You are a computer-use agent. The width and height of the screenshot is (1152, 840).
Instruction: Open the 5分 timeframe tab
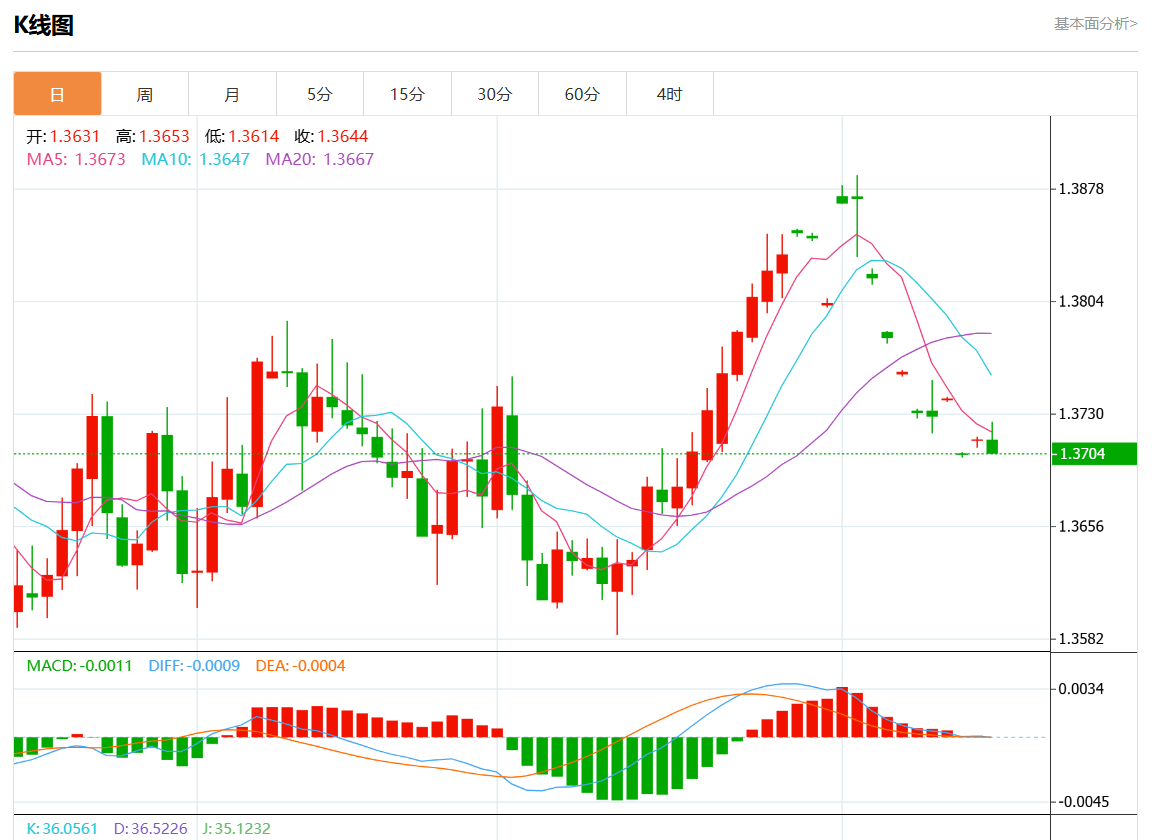[320, 94]
